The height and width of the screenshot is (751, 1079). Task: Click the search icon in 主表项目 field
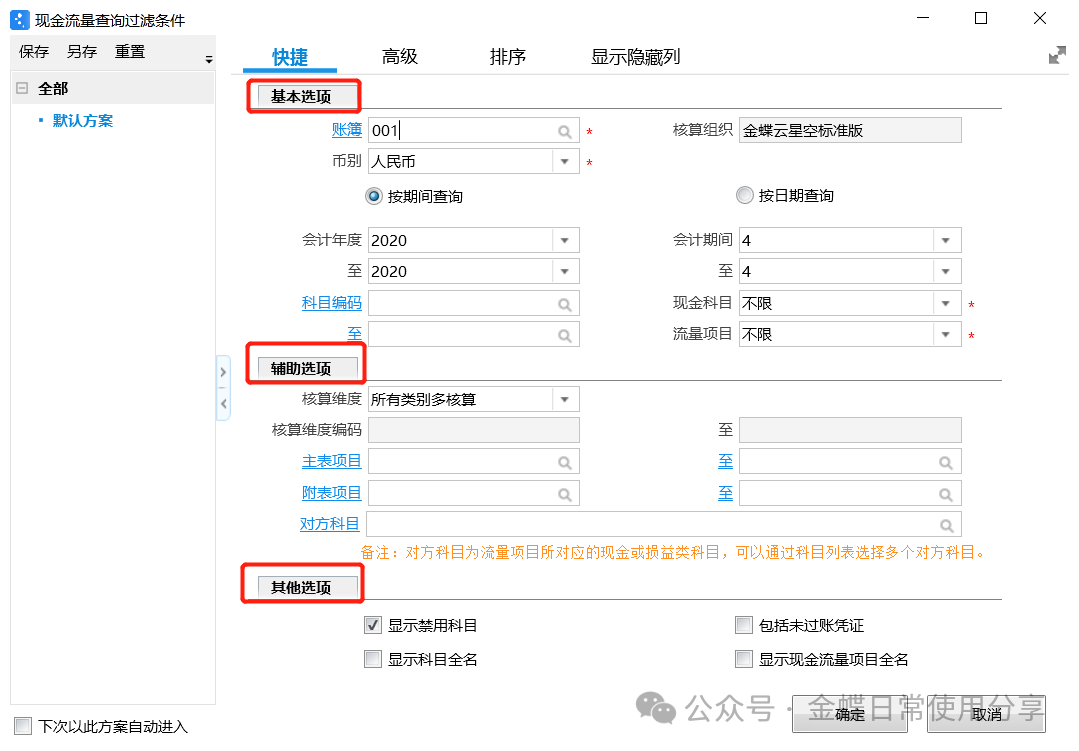tap(565, 462)
